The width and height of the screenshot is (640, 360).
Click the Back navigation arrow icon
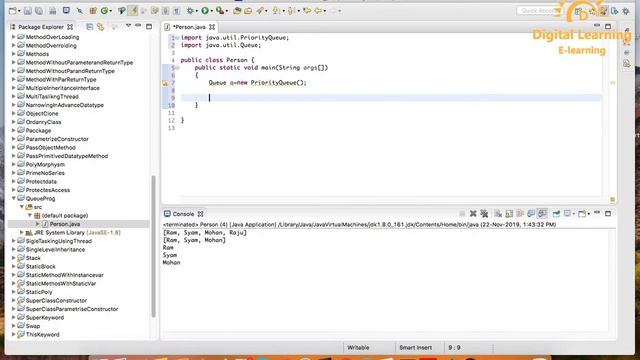pos(318,11)
